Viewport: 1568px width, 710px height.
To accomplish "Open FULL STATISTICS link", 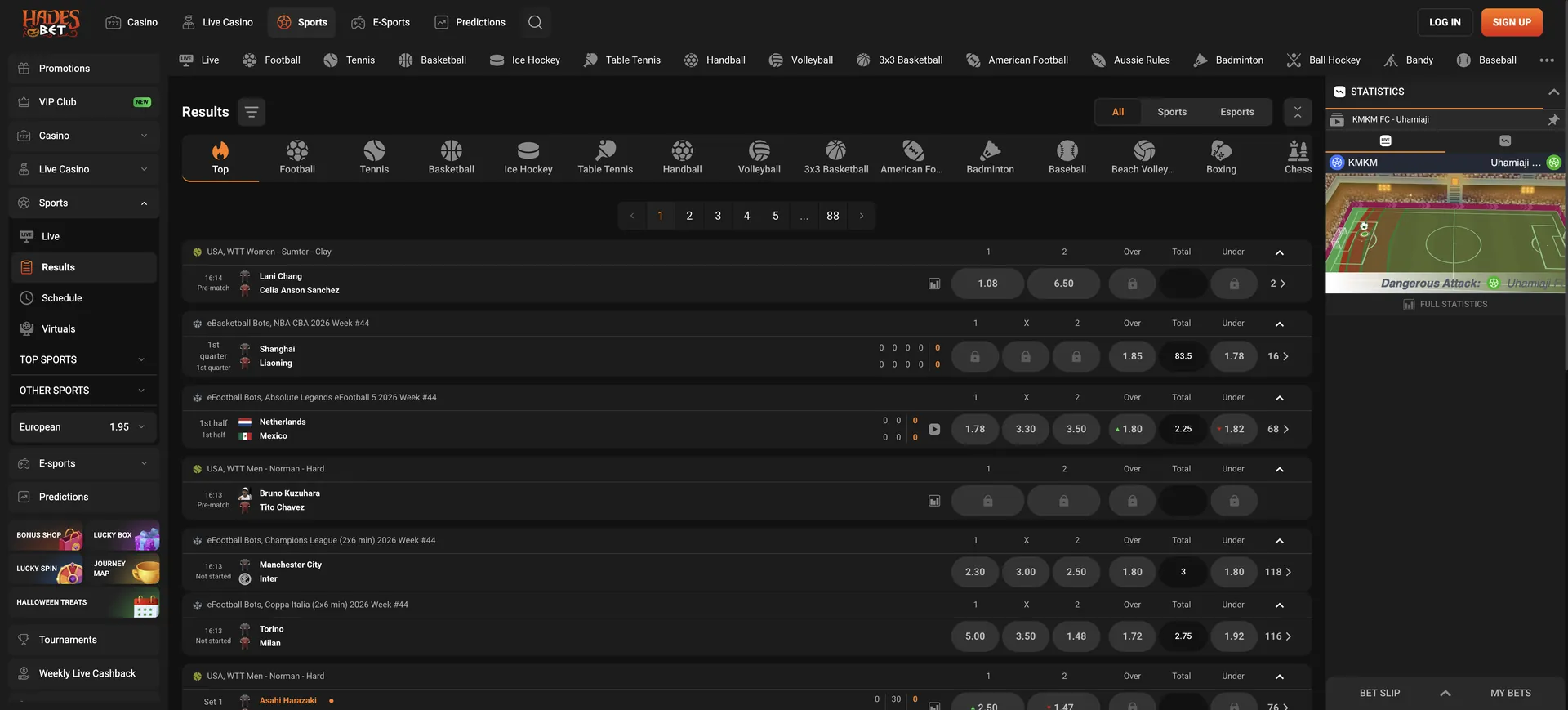I will coord(1445,305).
